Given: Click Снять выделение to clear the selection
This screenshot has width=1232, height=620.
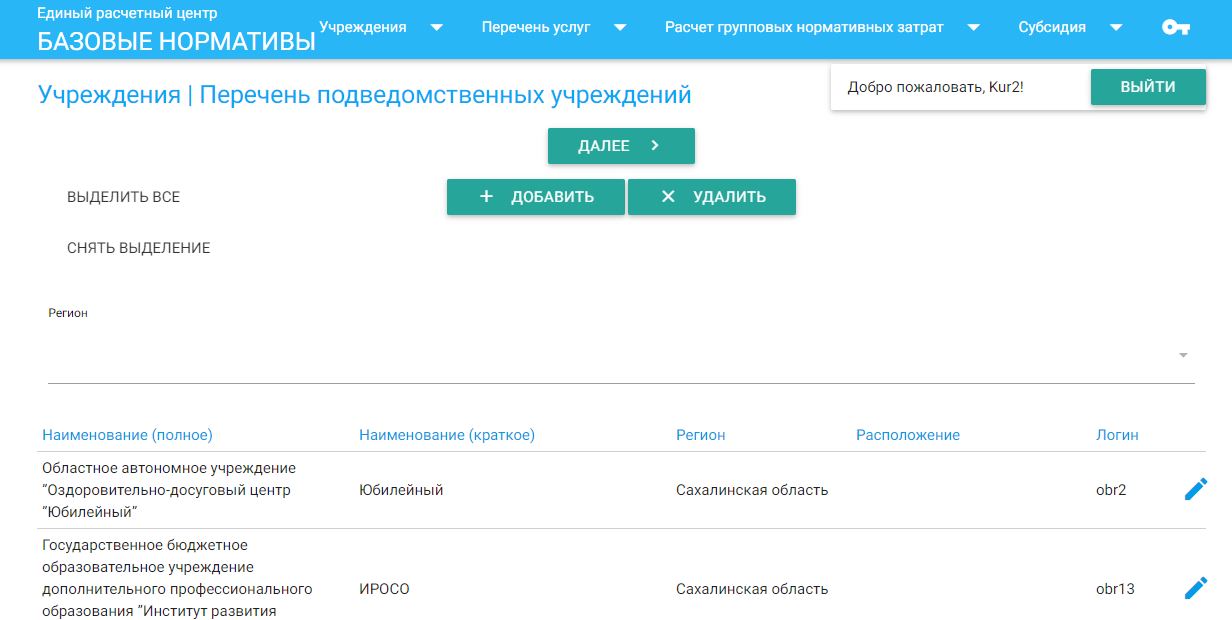Looking at the screenshot, I should (x=139, y=248).
